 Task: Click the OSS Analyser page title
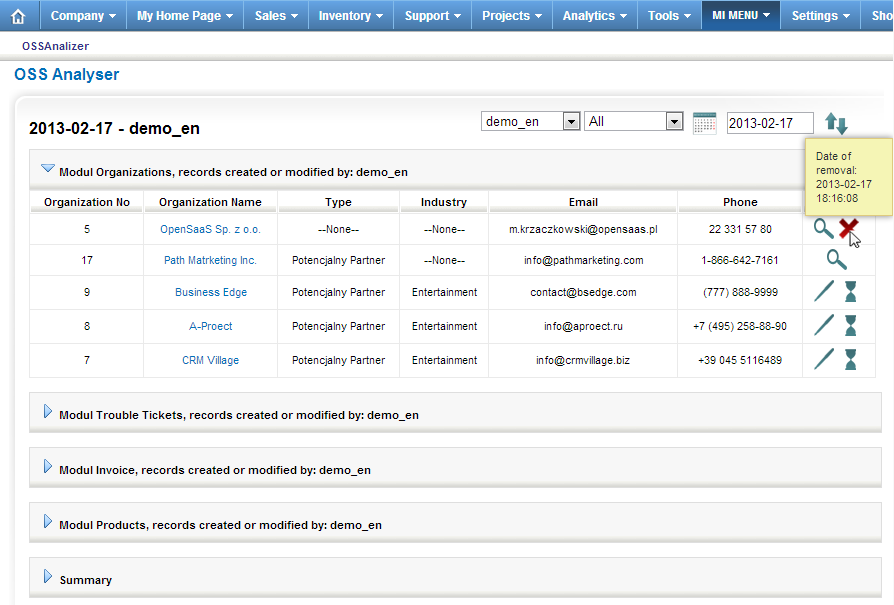[67, 74]
